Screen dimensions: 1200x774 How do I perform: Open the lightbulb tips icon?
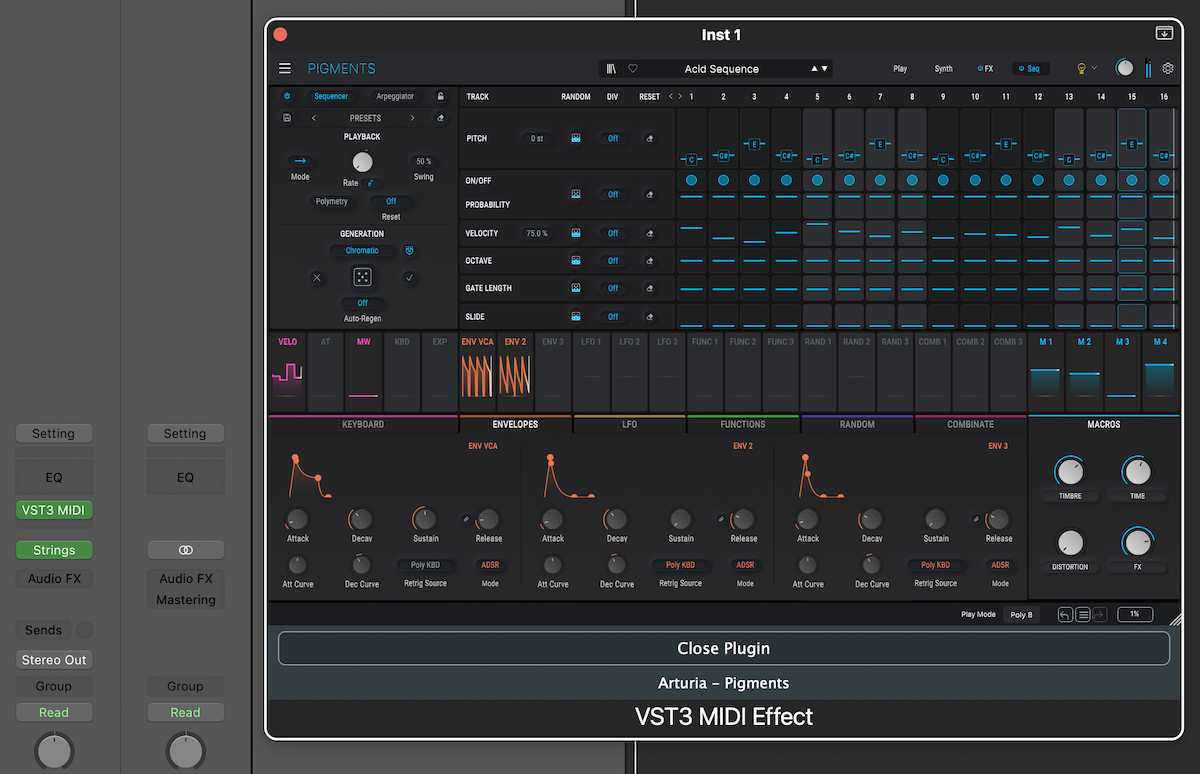1080,69
